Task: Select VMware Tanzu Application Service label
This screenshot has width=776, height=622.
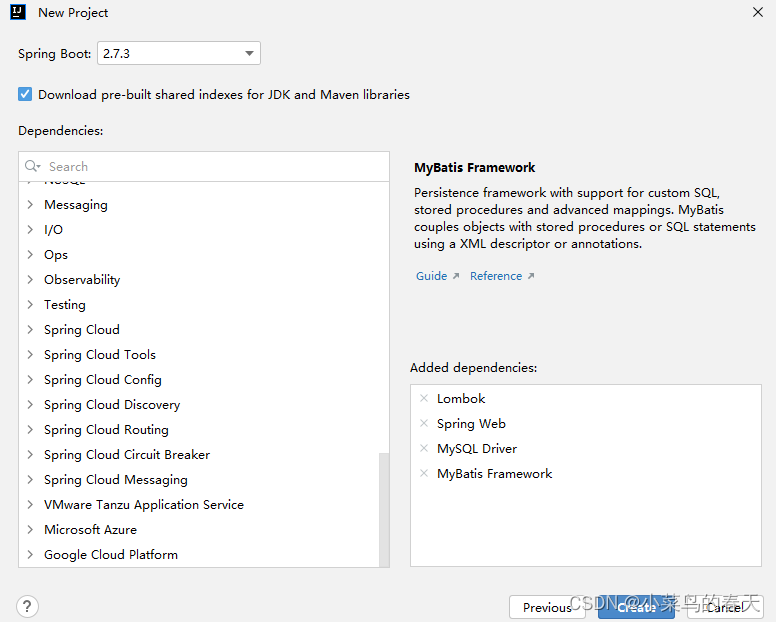Action: tap(144, 504)
